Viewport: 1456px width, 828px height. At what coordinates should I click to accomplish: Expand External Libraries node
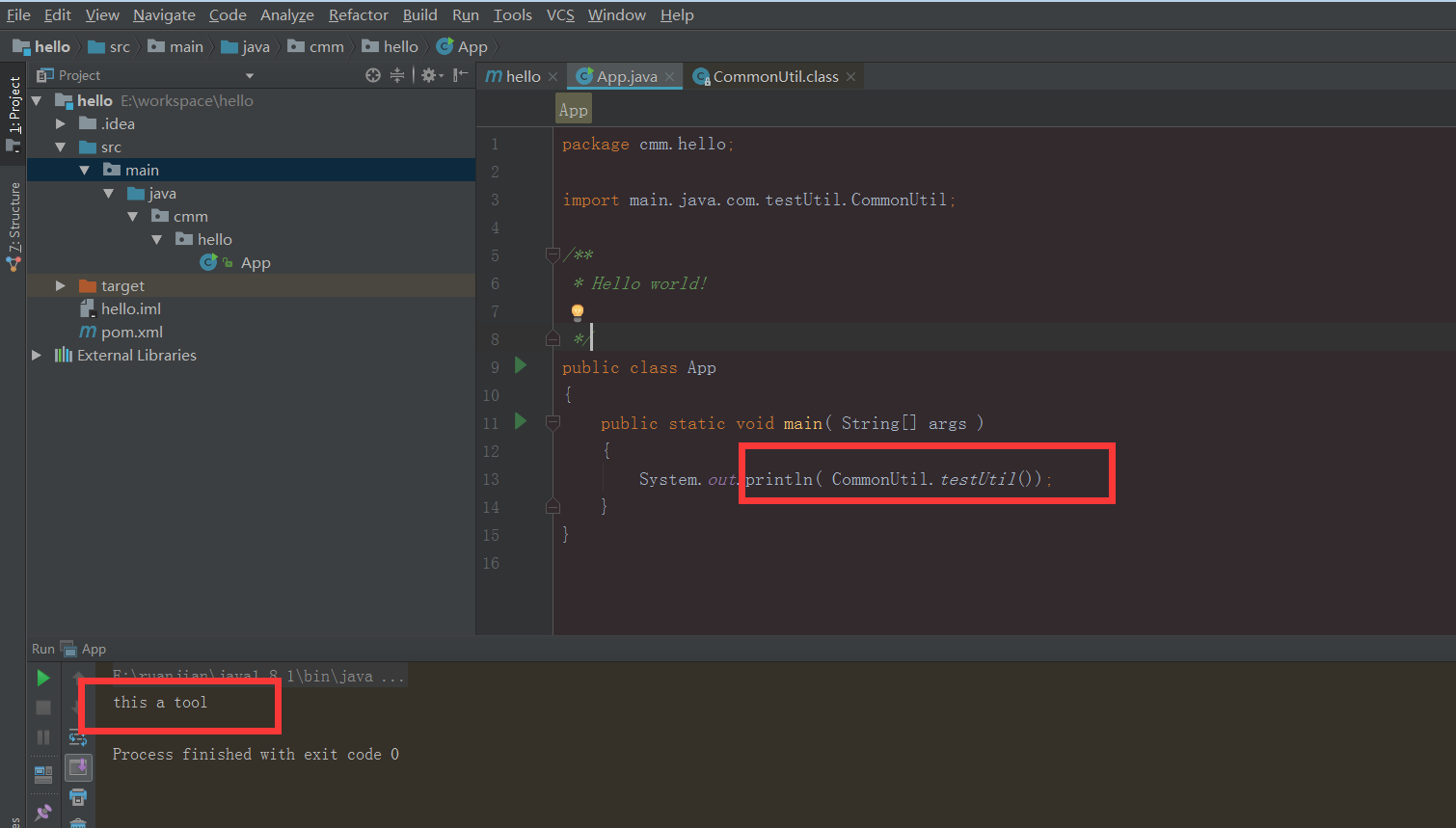[37, 355]
